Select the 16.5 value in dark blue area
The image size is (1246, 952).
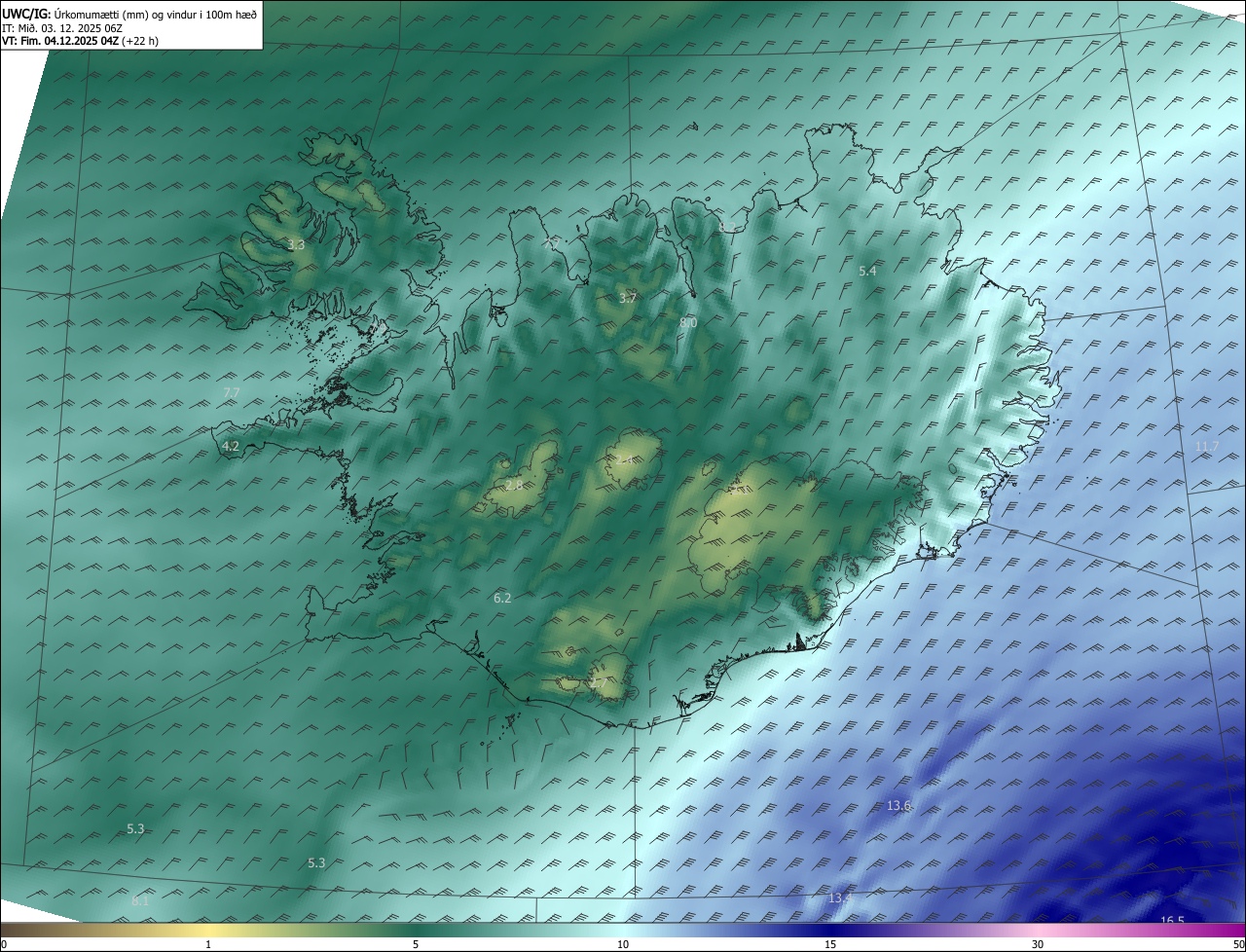(x=1172, y=921)
